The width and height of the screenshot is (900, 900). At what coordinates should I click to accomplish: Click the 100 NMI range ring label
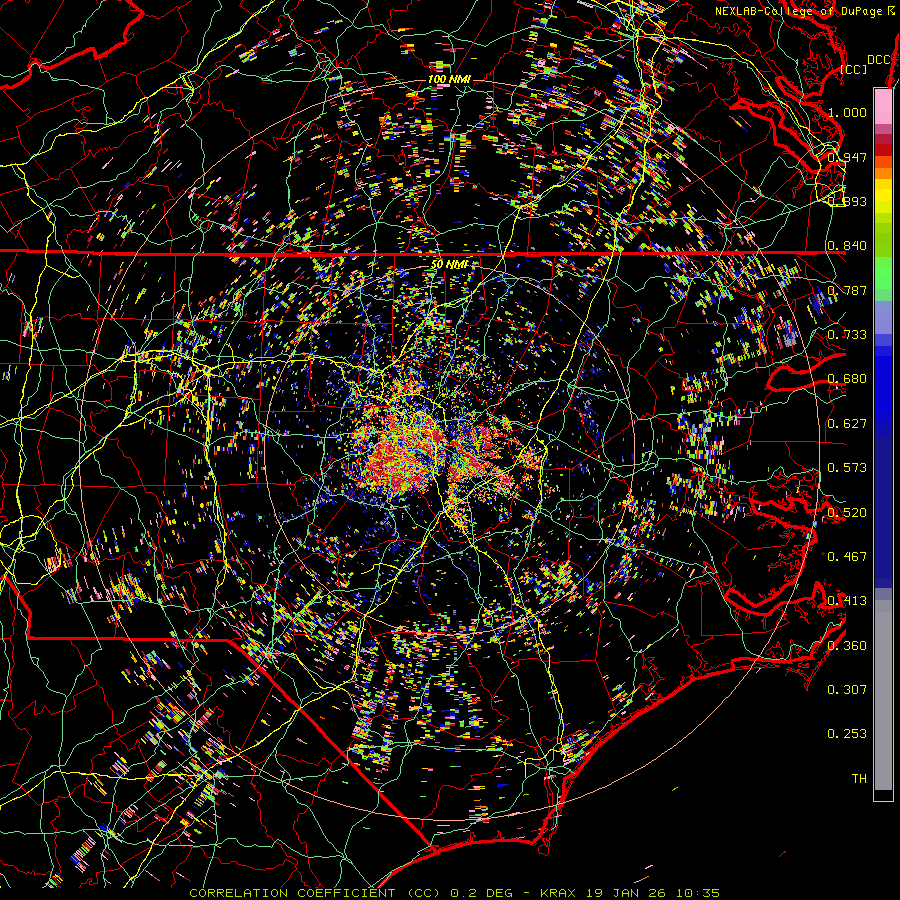point(449,79)
